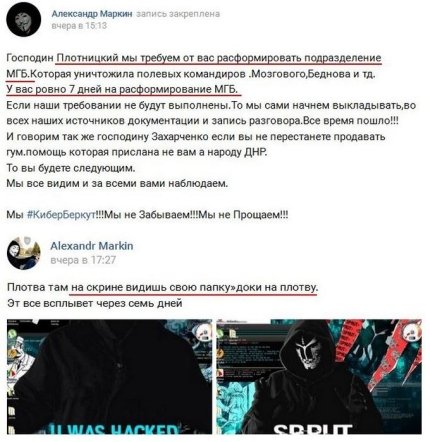Open the #КиберБеркут hashtag
Viewport: 430px width, 442px height.
61,215
